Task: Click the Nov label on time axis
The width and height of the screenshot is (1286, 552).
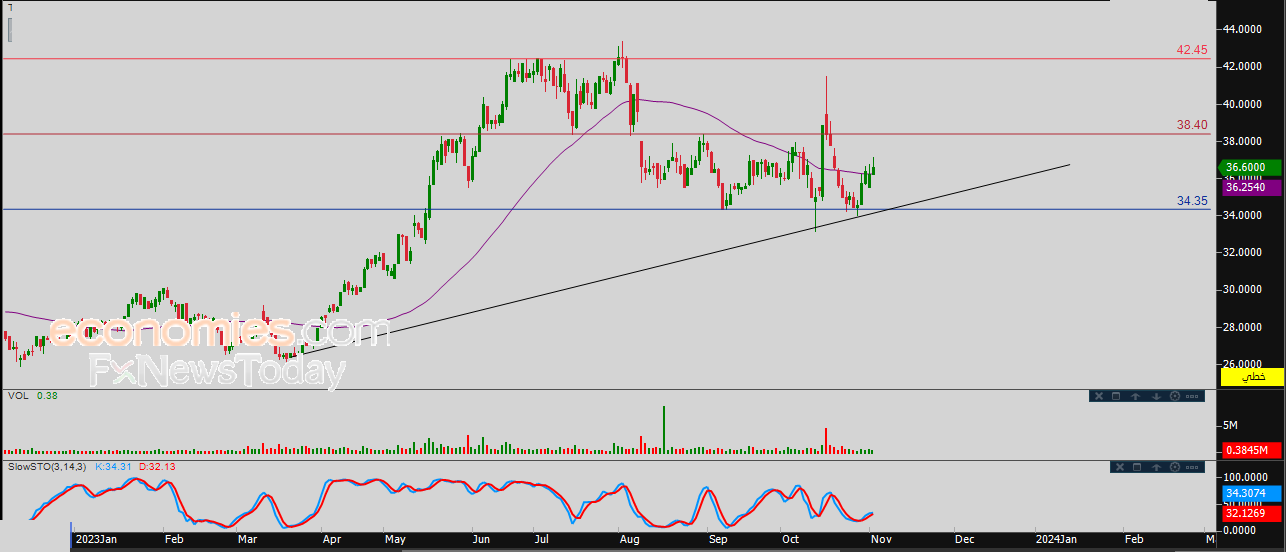Action: 881,539
